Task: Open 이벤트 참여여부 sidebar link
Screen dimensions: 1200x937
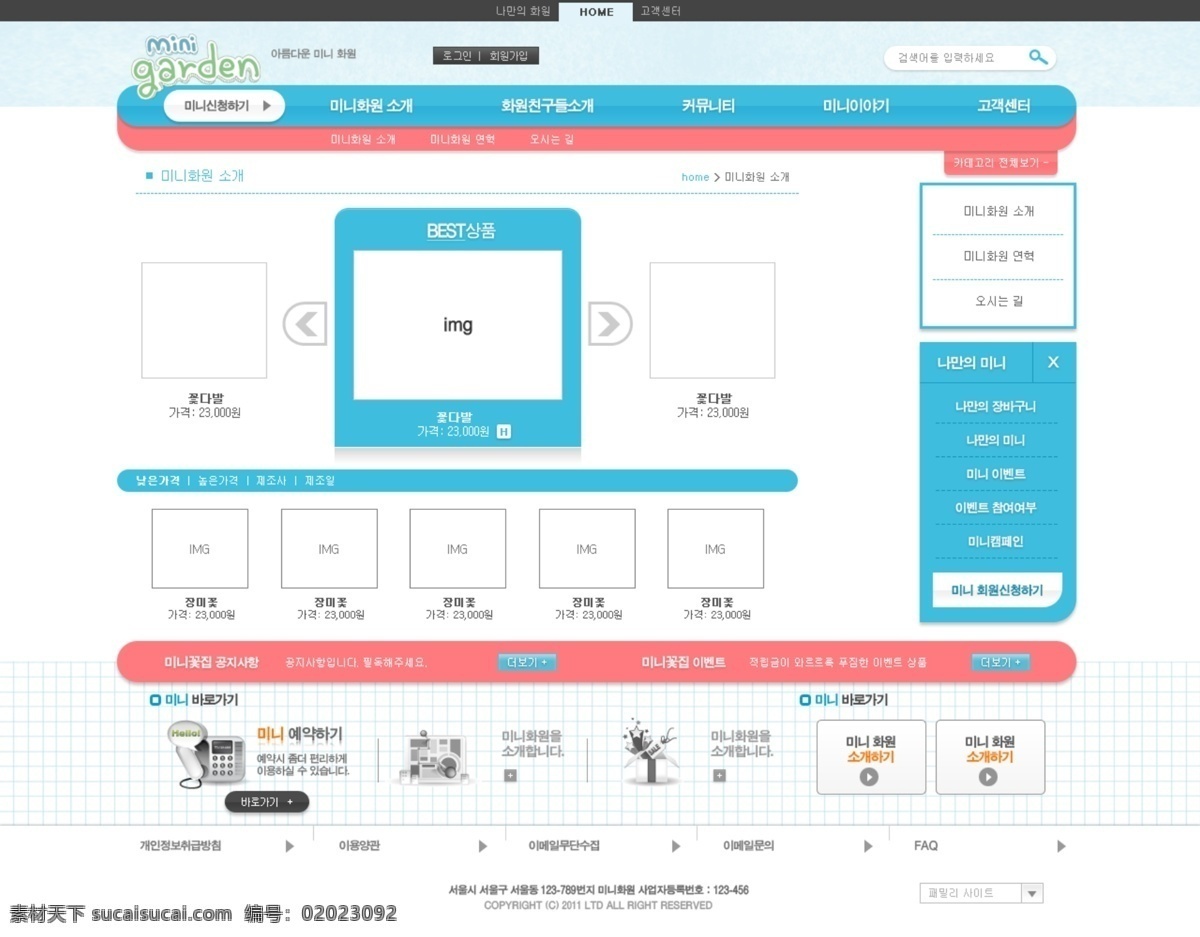Action: pos(996,508)
